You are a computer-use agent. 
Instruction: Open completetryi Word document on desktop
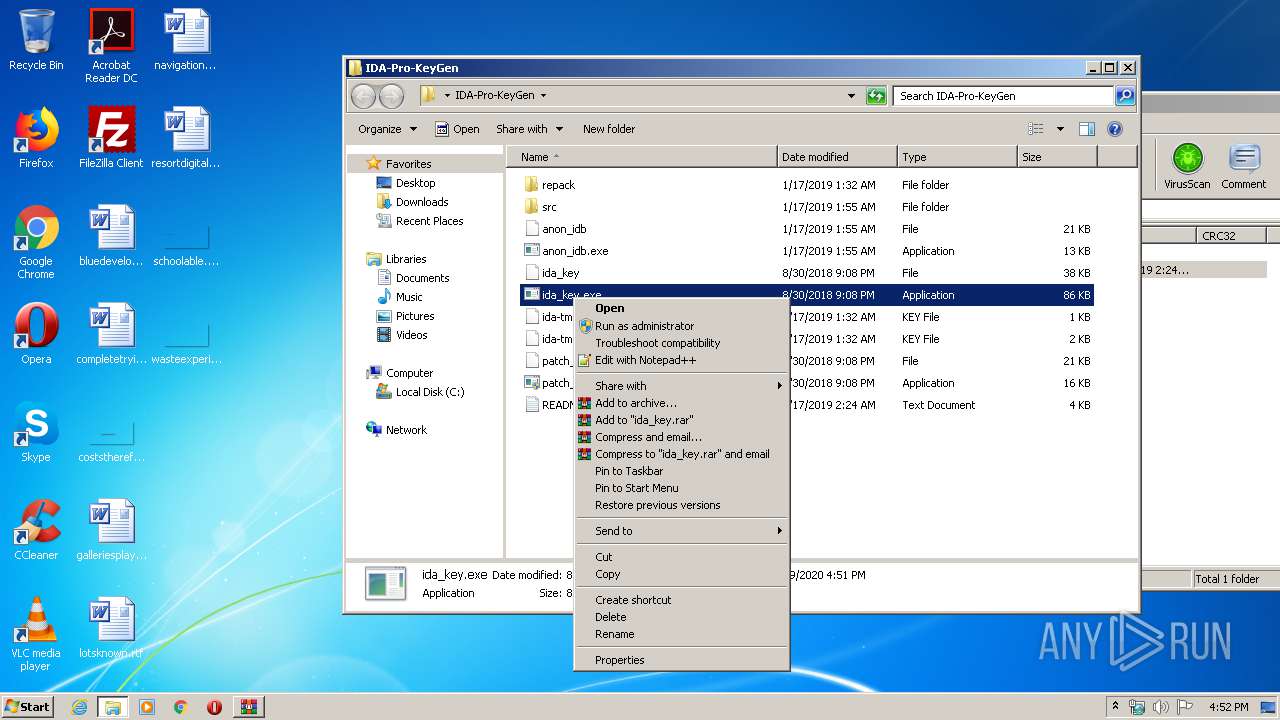point(111,334)
